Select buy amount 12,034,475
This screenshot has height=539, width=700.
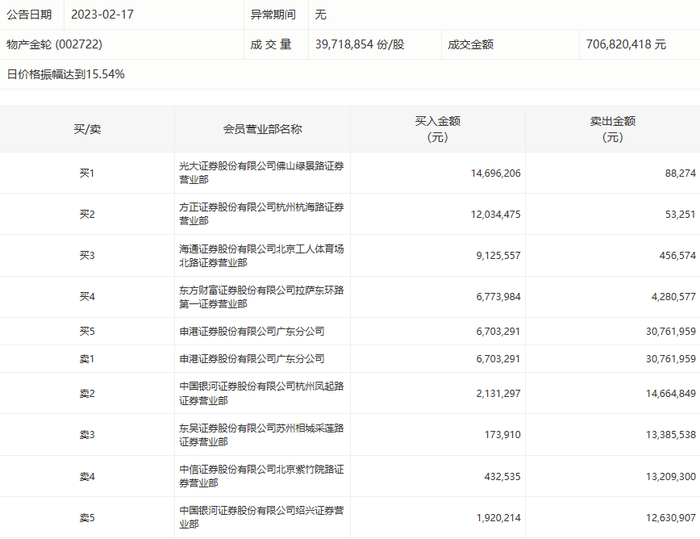point(496,214)
